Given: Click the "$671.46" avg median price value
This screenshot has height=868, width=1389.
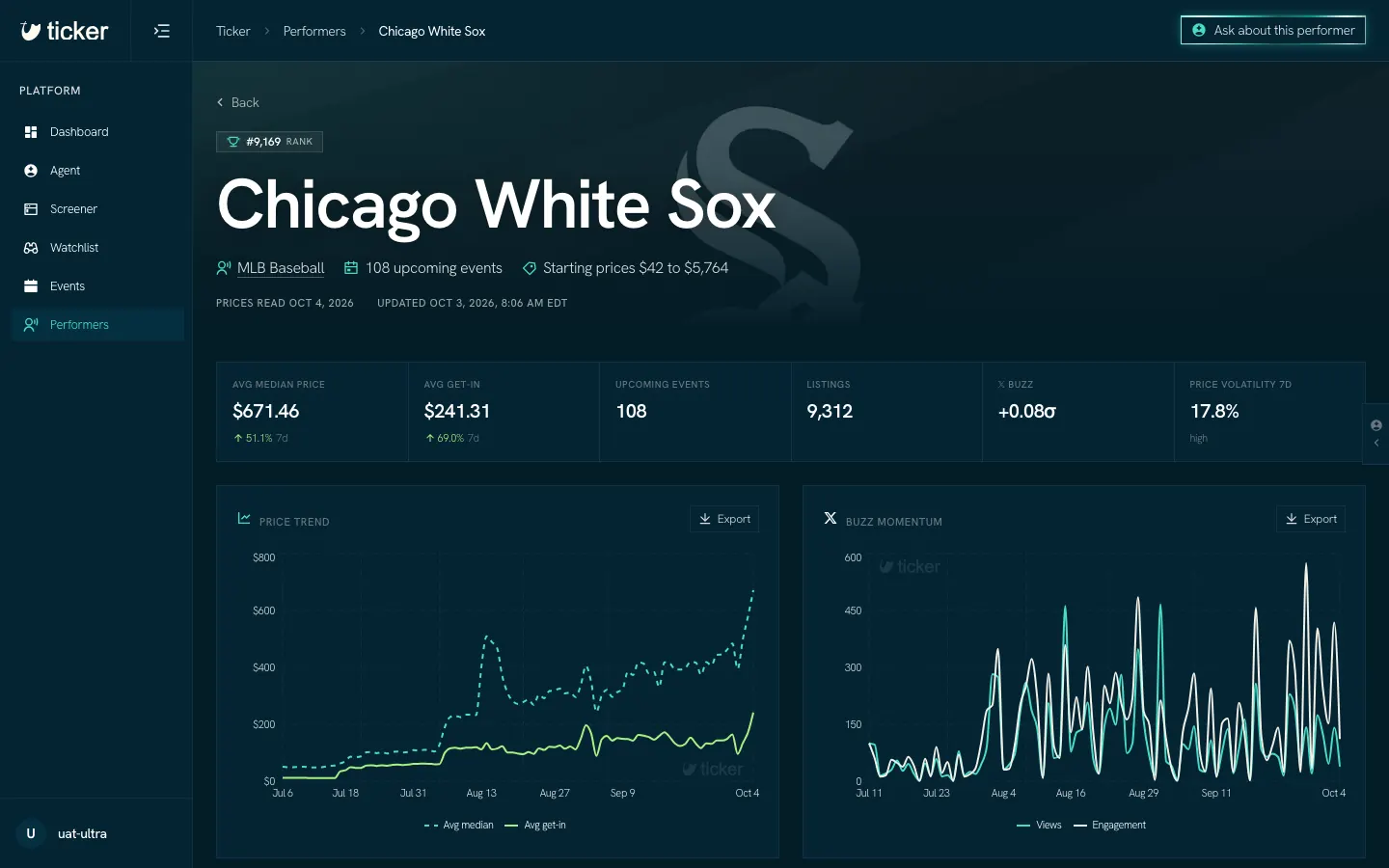Looking at the screenshot, I should [x=266, y=412].
